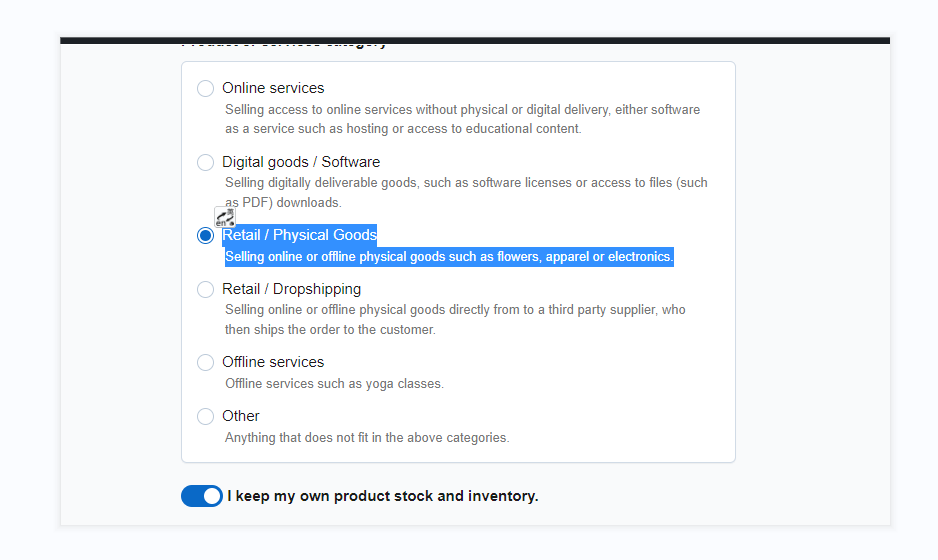Image resolution: width=938 pixels, height=560 pixels.
Task: Choose the Digital goods / Software radio button
Action: click(x=205, y=162)
